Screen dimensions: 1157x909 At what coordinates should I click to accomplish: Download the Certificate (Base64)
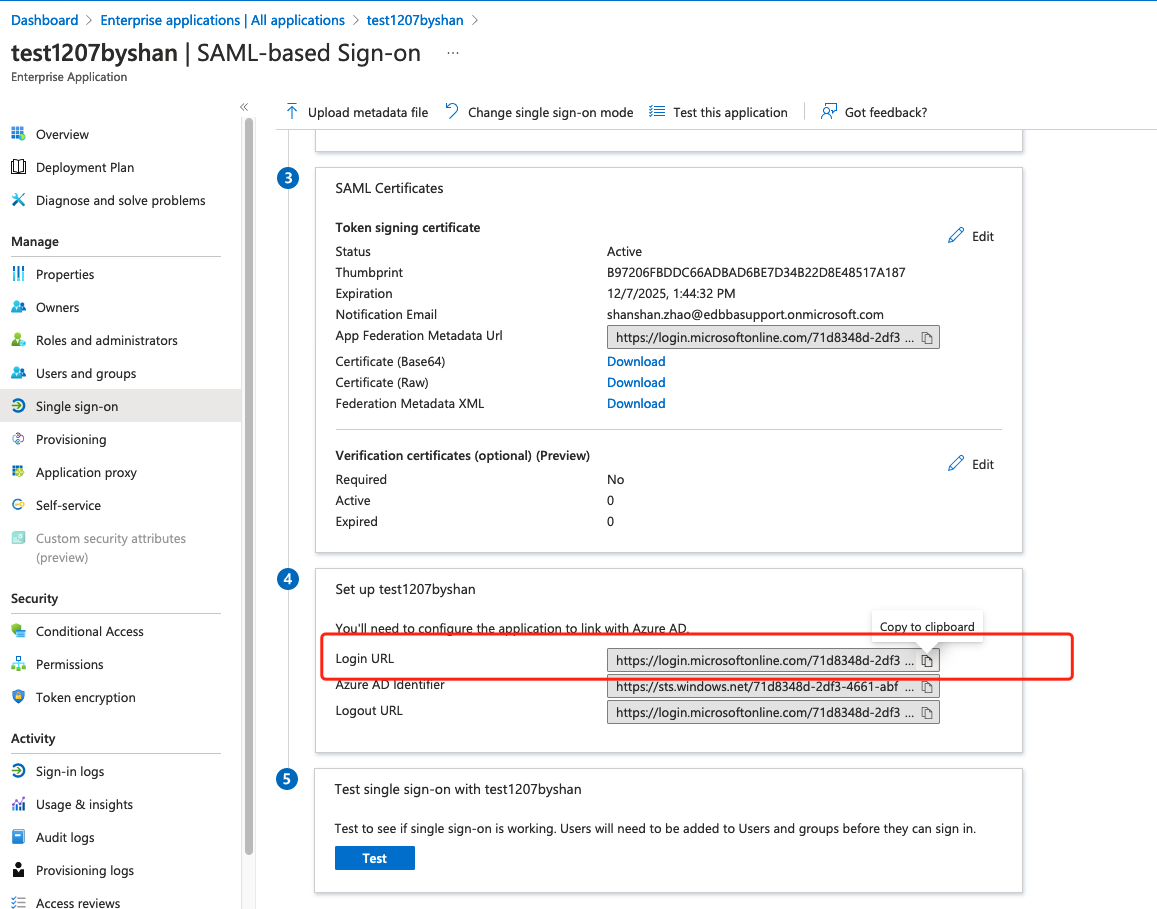[636, 362]
